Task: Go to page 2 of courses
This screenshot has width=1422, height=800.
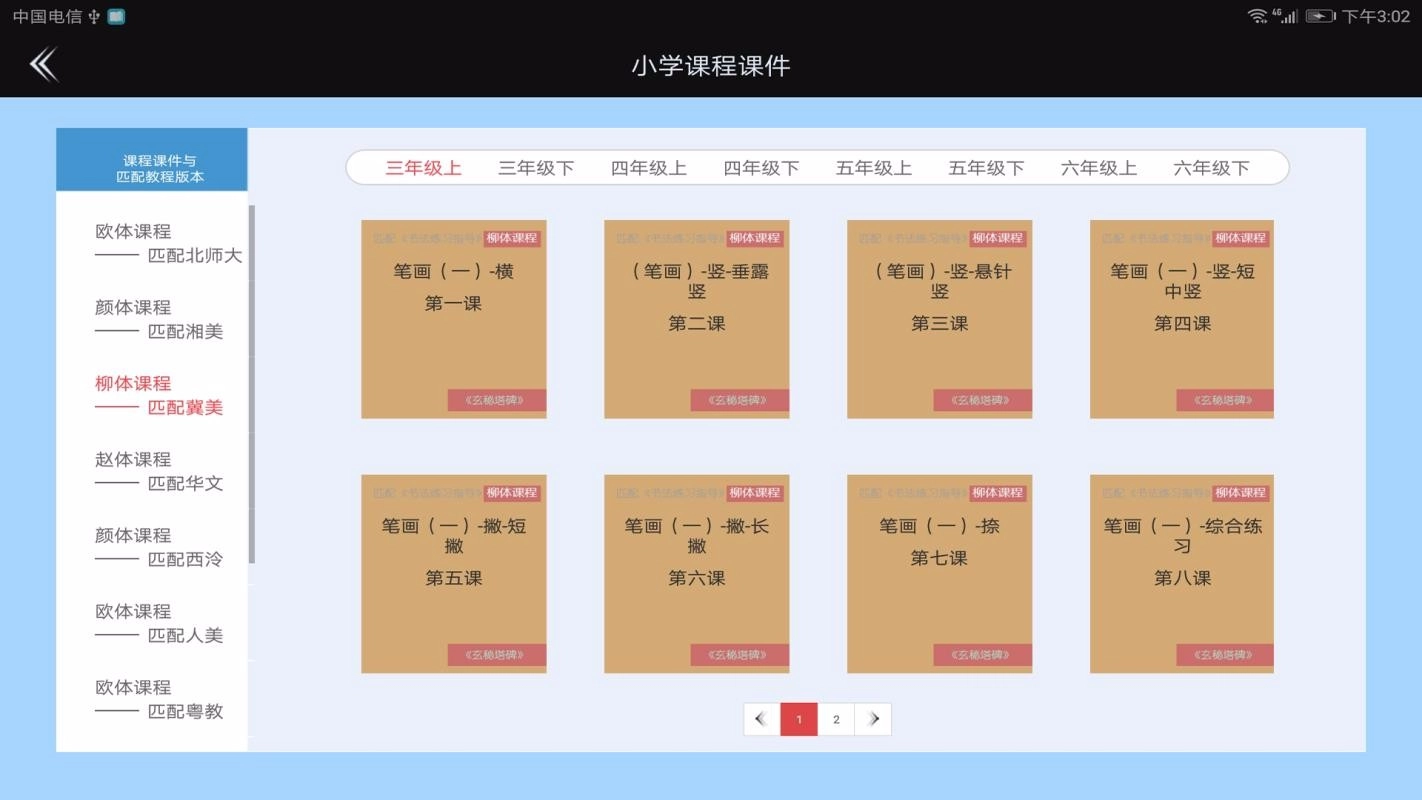Action: pos(836,719)
